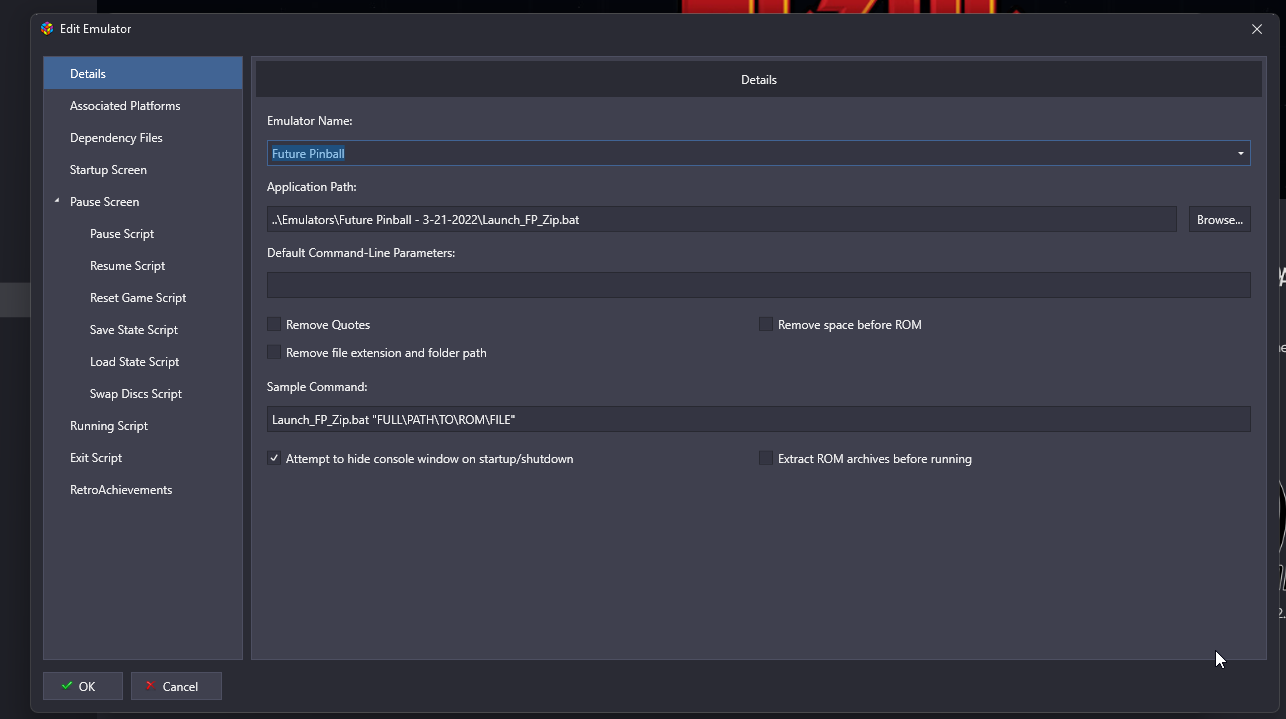
Task: Click the Default Command-Line Parameters field
Action: pyautogui.click(x=758, y=285)
